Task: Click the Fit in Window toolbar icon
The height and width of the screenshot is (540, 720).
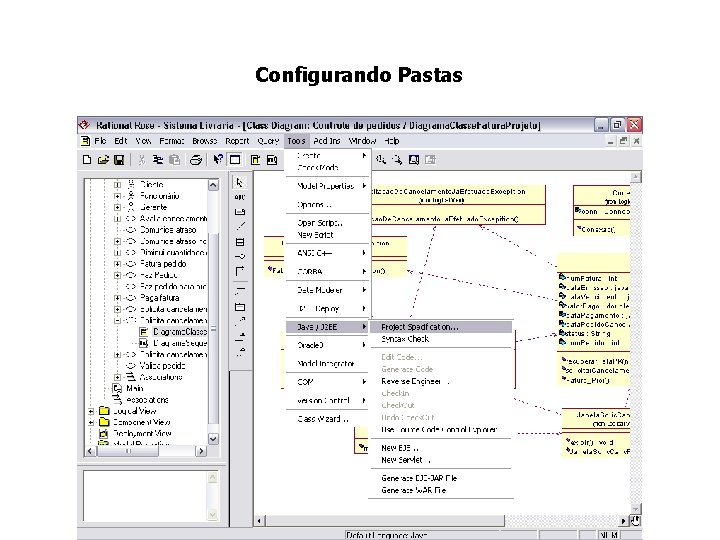Action: coord(414,160)
